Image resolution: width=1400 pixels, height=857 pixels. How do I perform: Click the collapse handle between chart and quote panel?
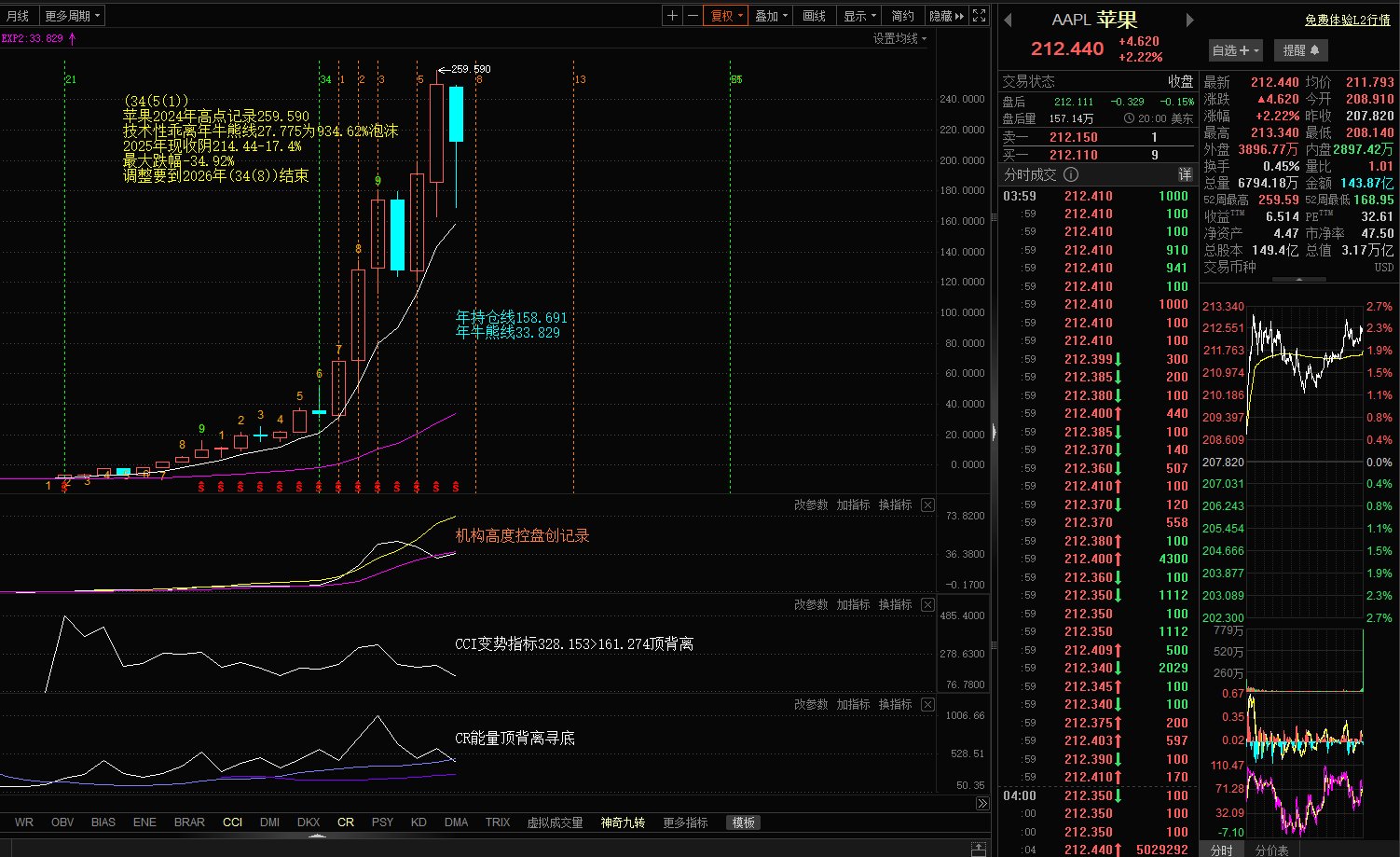click(994, 432)
